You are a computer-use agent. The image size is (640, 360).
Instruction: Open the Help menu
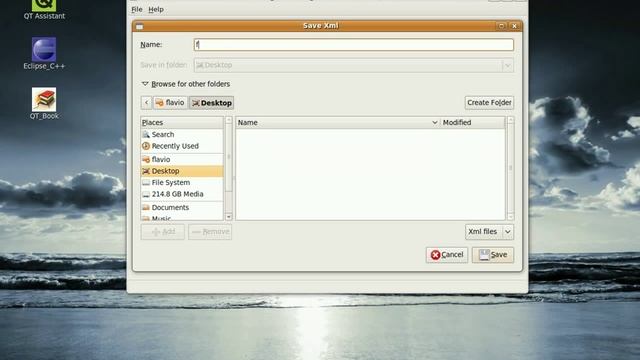click(x=156, y=9)
